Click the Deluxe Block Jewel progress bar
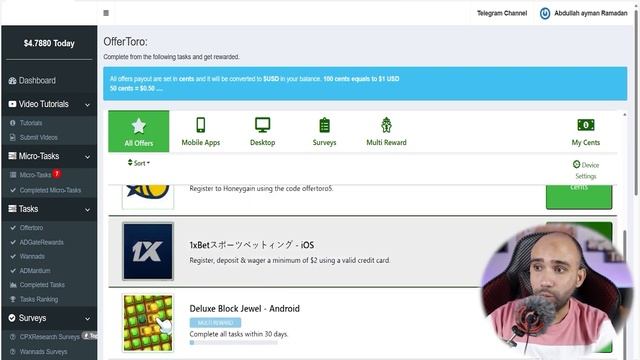The image size is (640, 360). (233, 342)
